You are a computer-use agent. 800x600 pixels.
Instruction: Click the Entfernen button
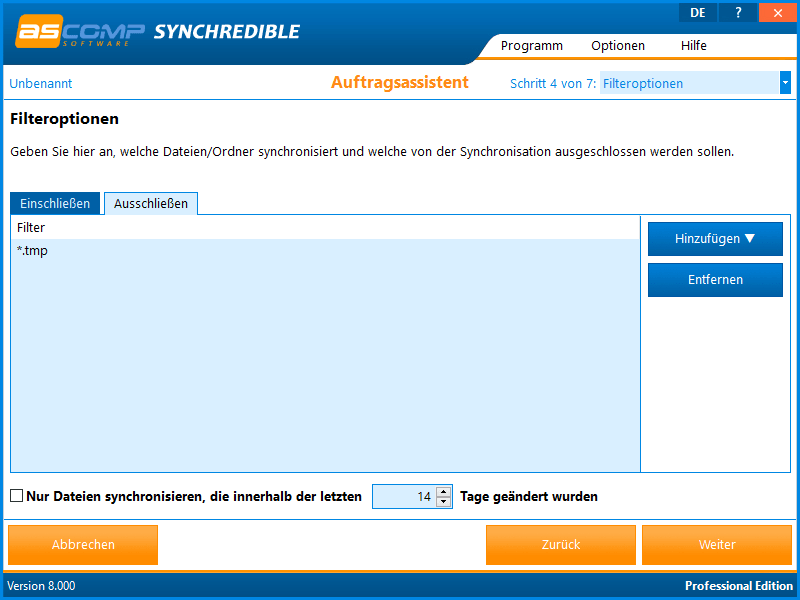(715, 280)
